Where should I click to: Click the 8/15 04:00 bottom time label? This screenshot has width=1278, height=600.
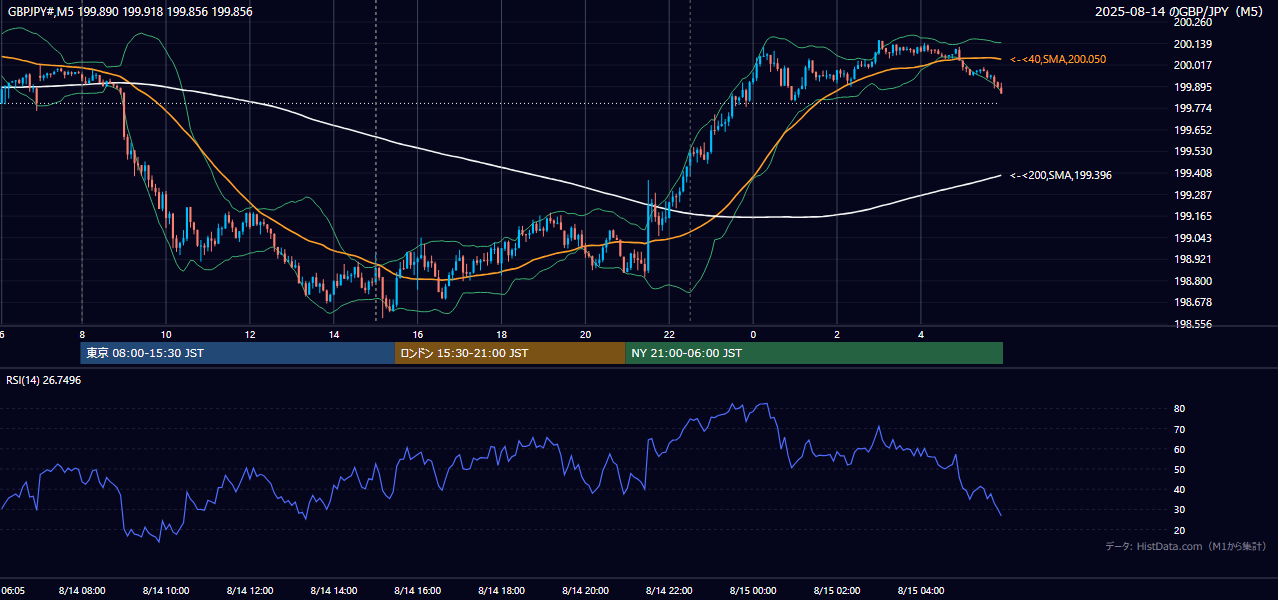tap(922, 590)
